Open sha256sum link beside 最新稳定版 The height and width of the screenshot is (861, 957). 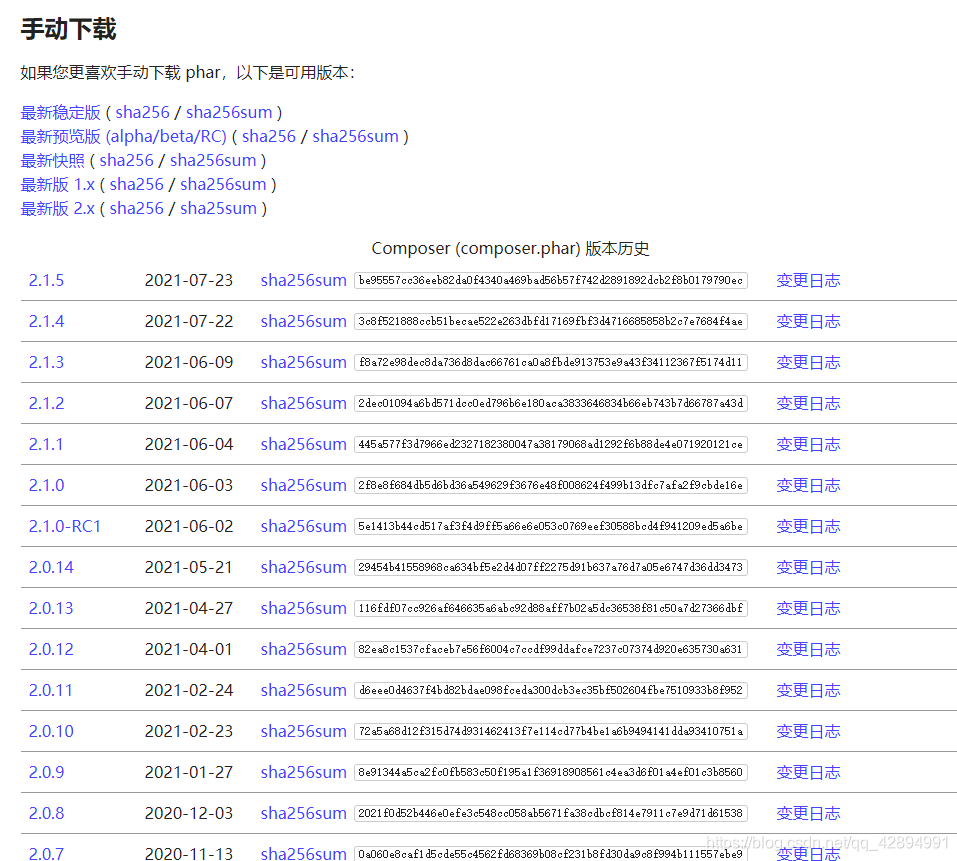pyautogui.click(x=229, y=113)
